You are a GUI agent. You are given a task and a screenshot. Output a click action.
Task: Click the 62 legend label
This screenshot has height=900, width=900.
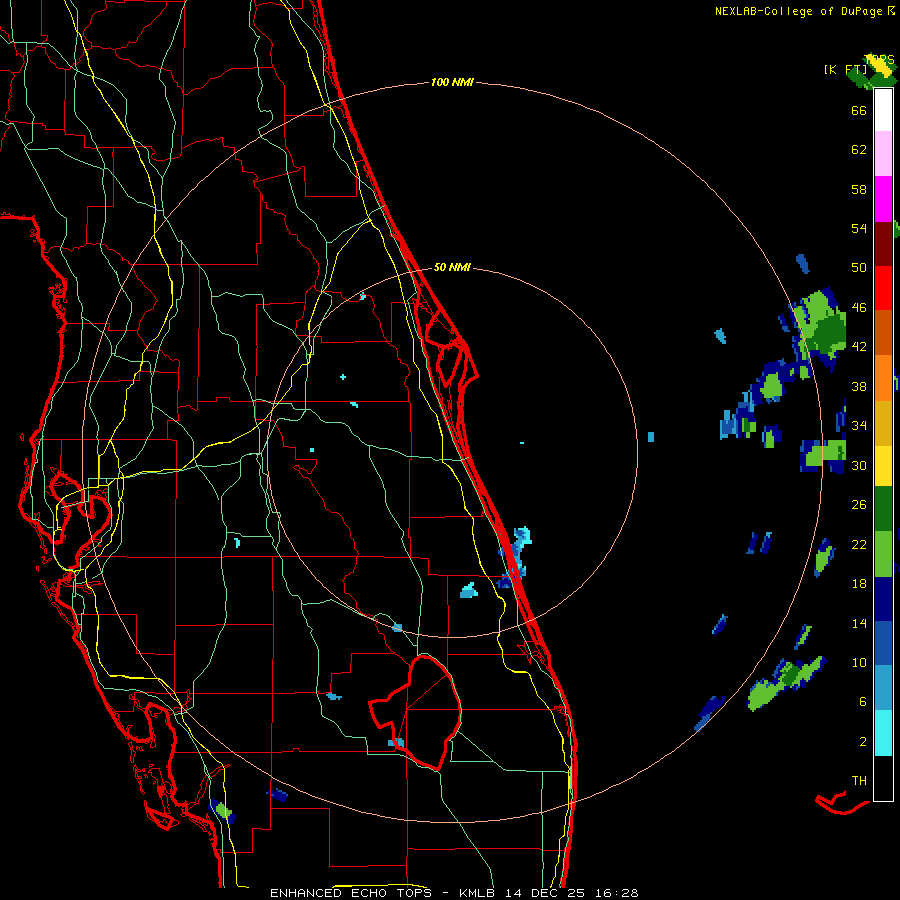coord(859,149)
